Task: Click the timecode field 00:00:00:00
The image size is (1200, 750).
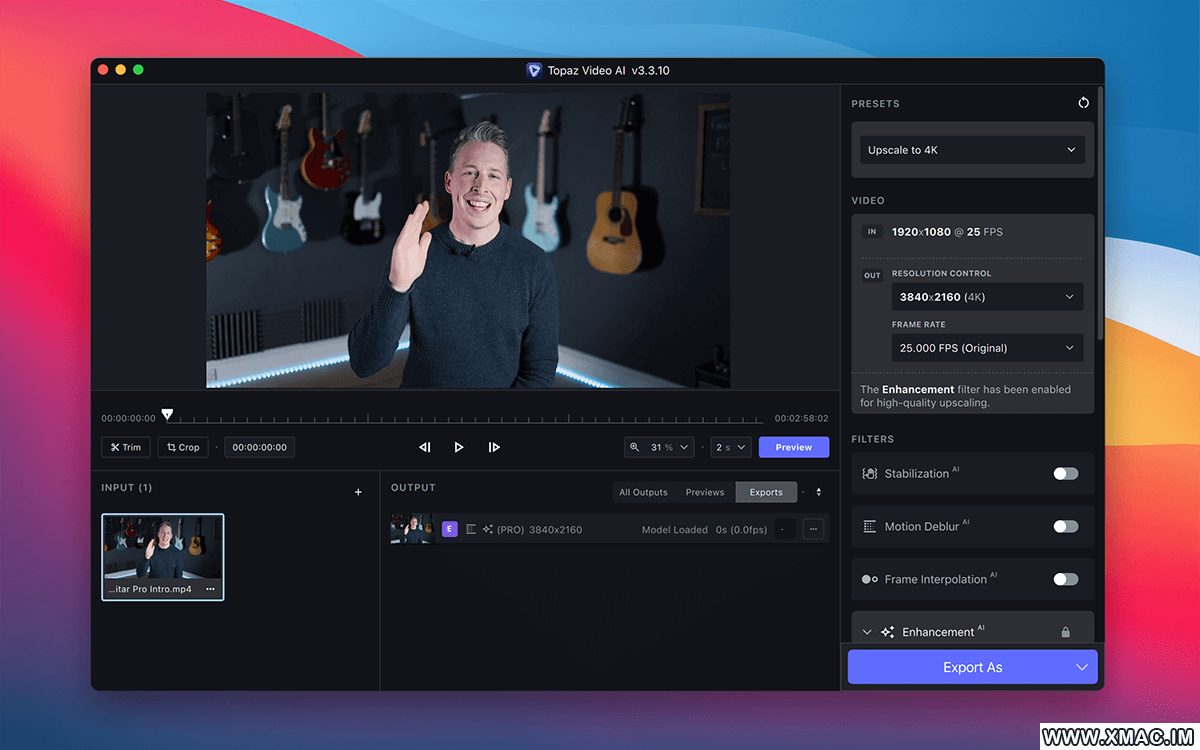Action: (x=260, y=447)
